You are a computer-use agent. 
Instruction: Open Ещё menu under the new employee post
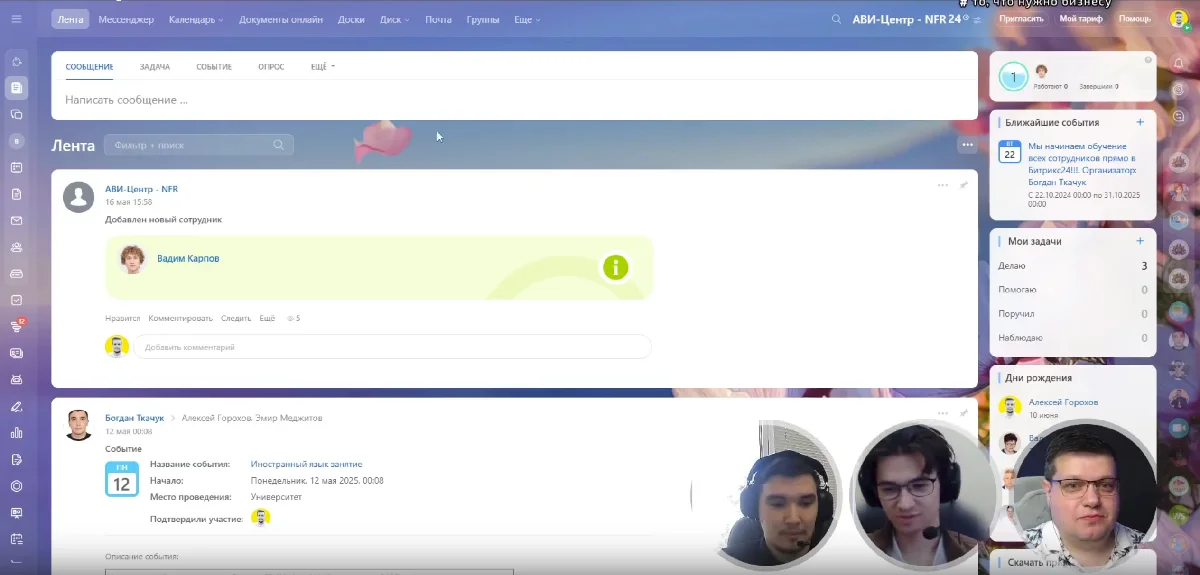(x=267, y=318)
